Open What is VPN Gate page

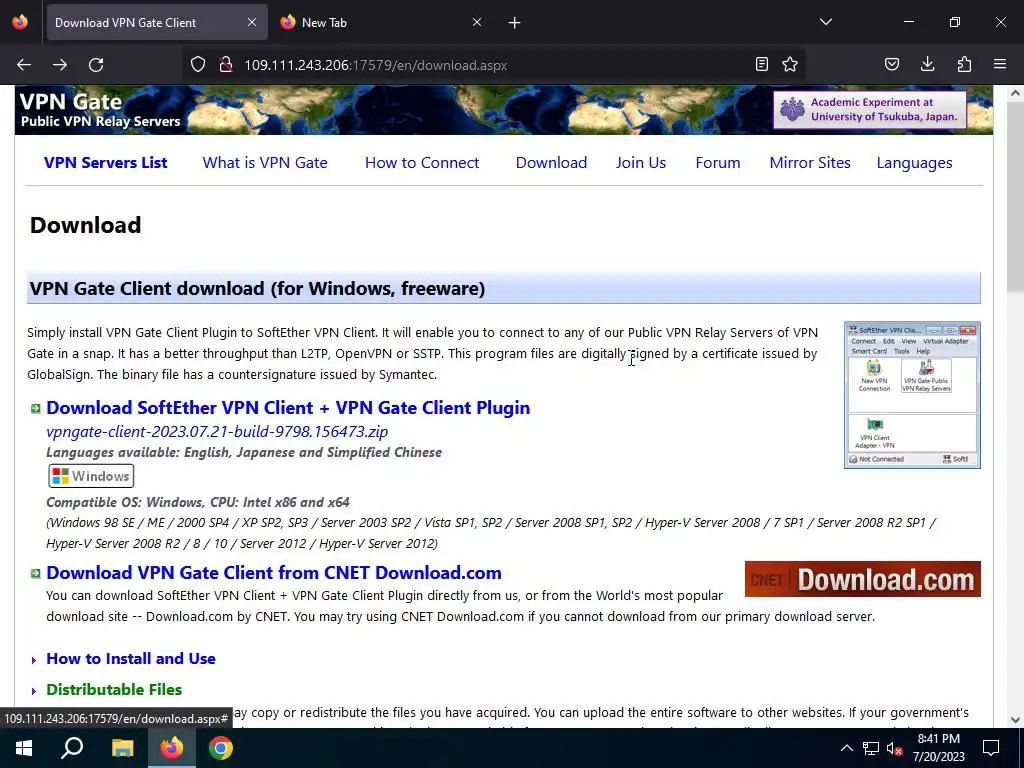click(x=265, y=163)
